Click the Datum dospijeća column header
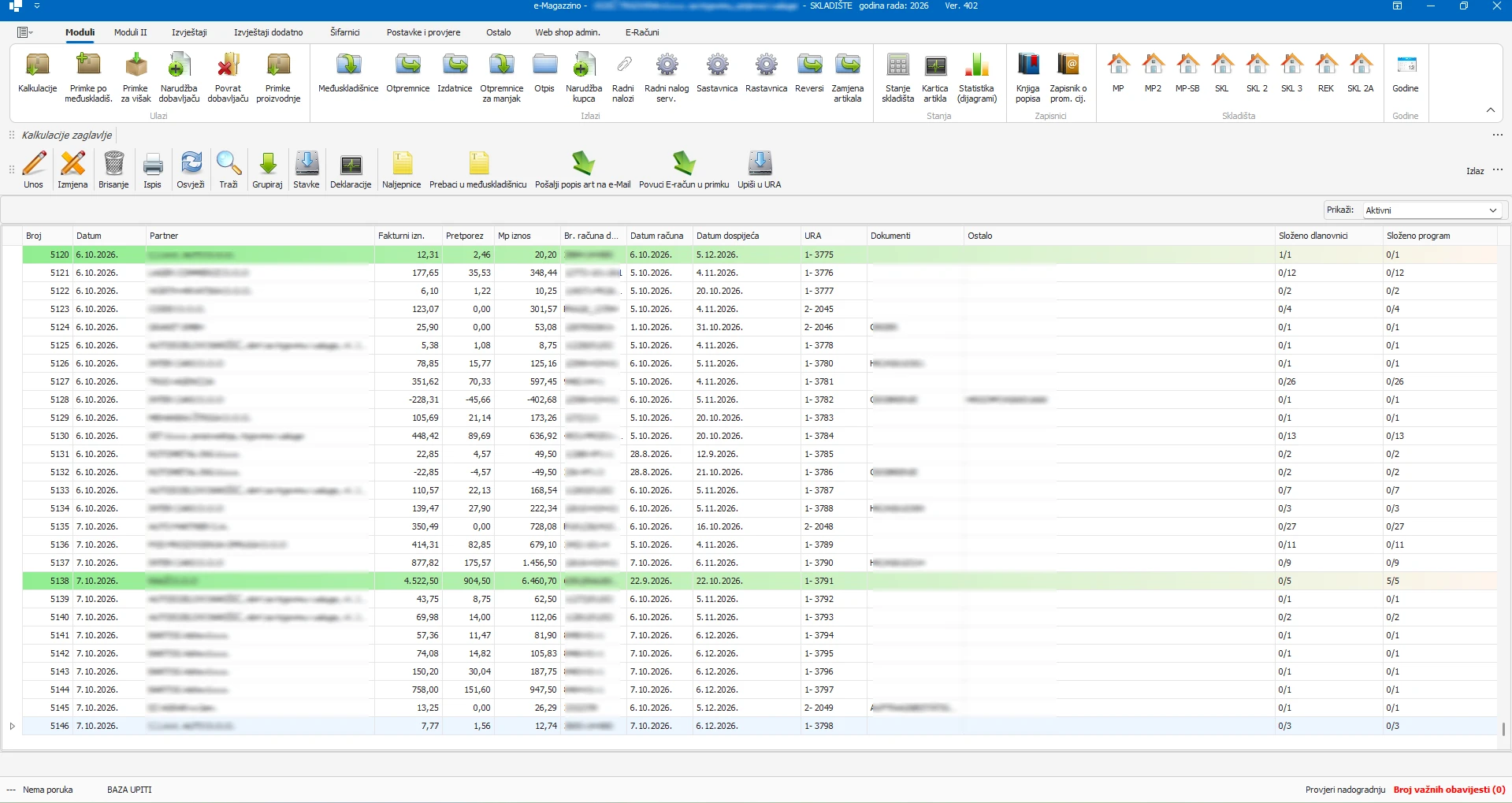Image resolution: width=1512 pixels, height=803 pixels. 746,236
